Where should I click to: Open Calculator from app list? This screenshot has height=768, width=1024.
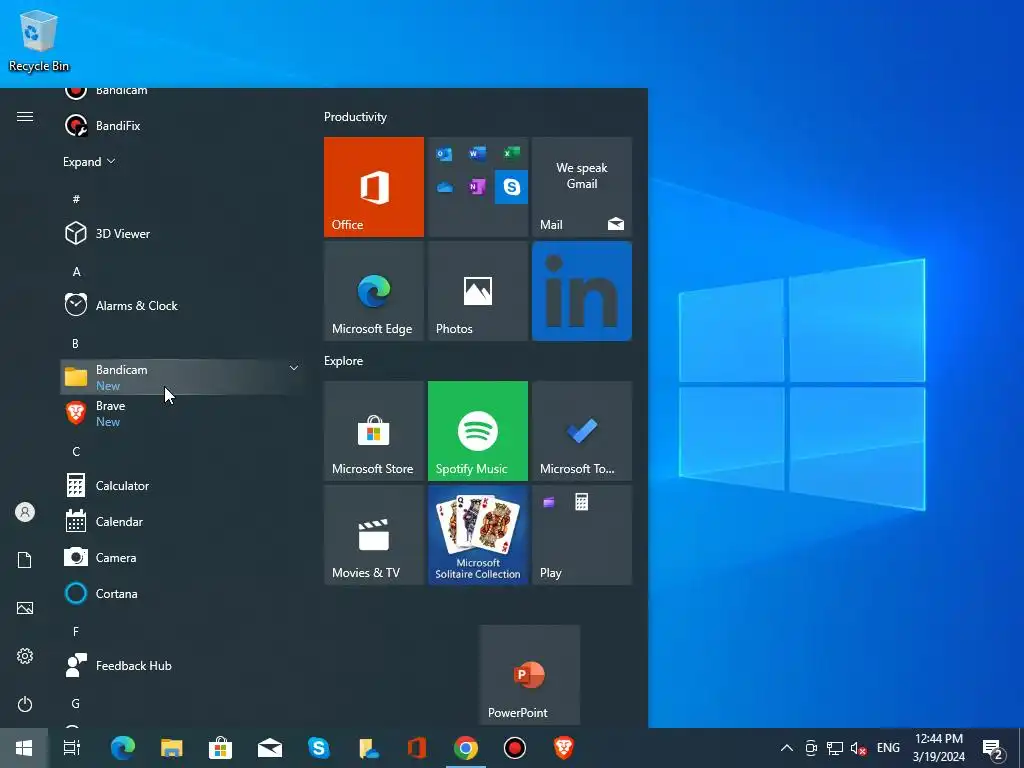182,485
